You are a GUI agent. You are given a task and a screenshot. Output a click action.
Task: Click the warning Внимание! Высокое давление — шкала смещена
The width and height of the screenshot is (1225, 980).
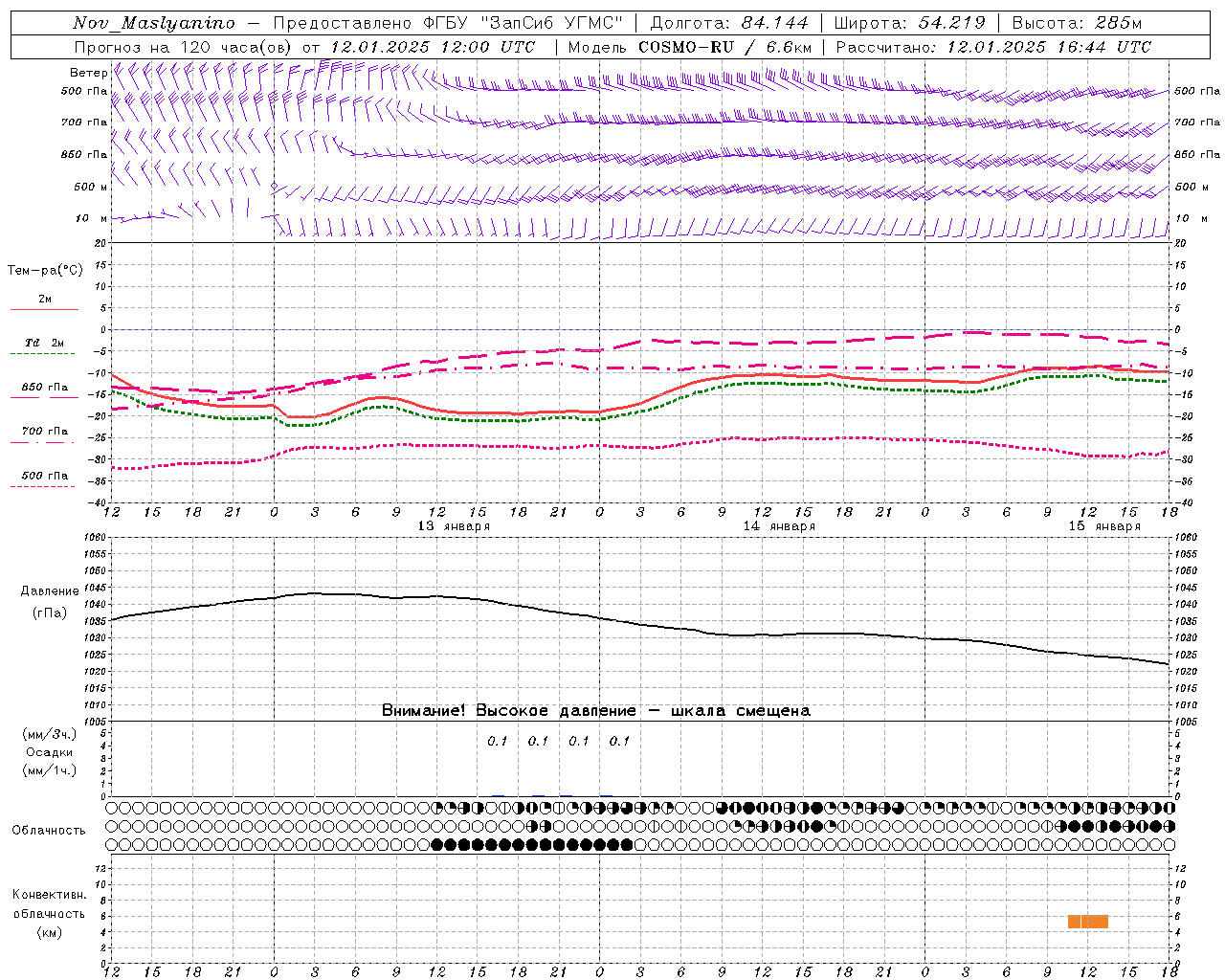596,711
